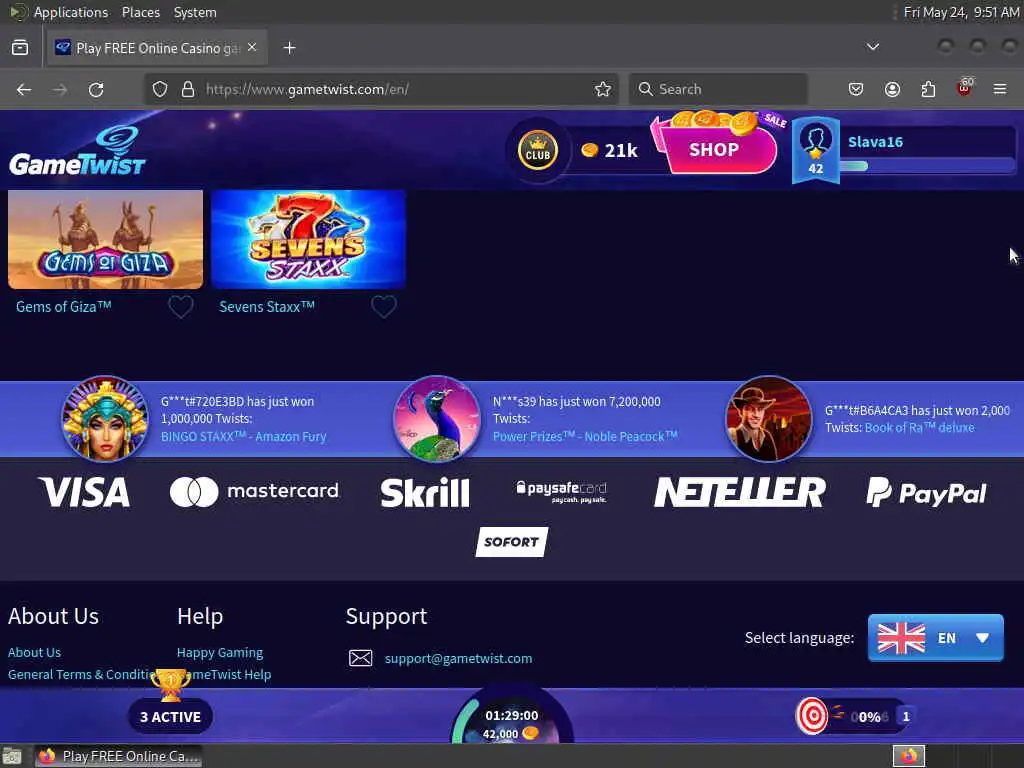
Task: Open the Sevens Staxx game thumbnail
Action: (x=308, y=239)
